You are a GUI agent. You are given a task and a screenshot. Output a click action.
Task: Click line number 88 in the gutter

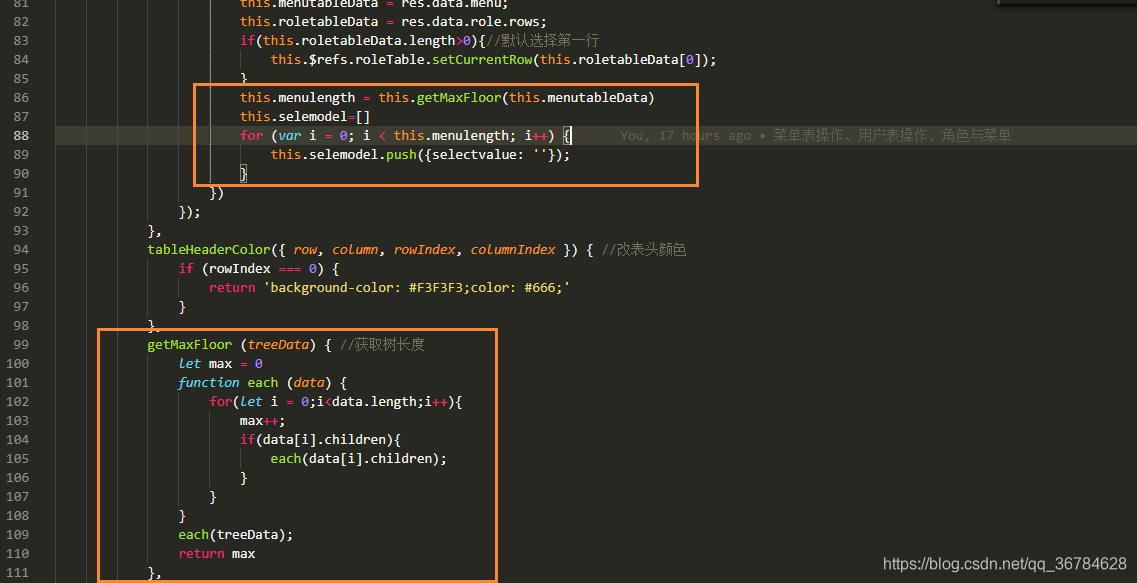coord(22,136)
